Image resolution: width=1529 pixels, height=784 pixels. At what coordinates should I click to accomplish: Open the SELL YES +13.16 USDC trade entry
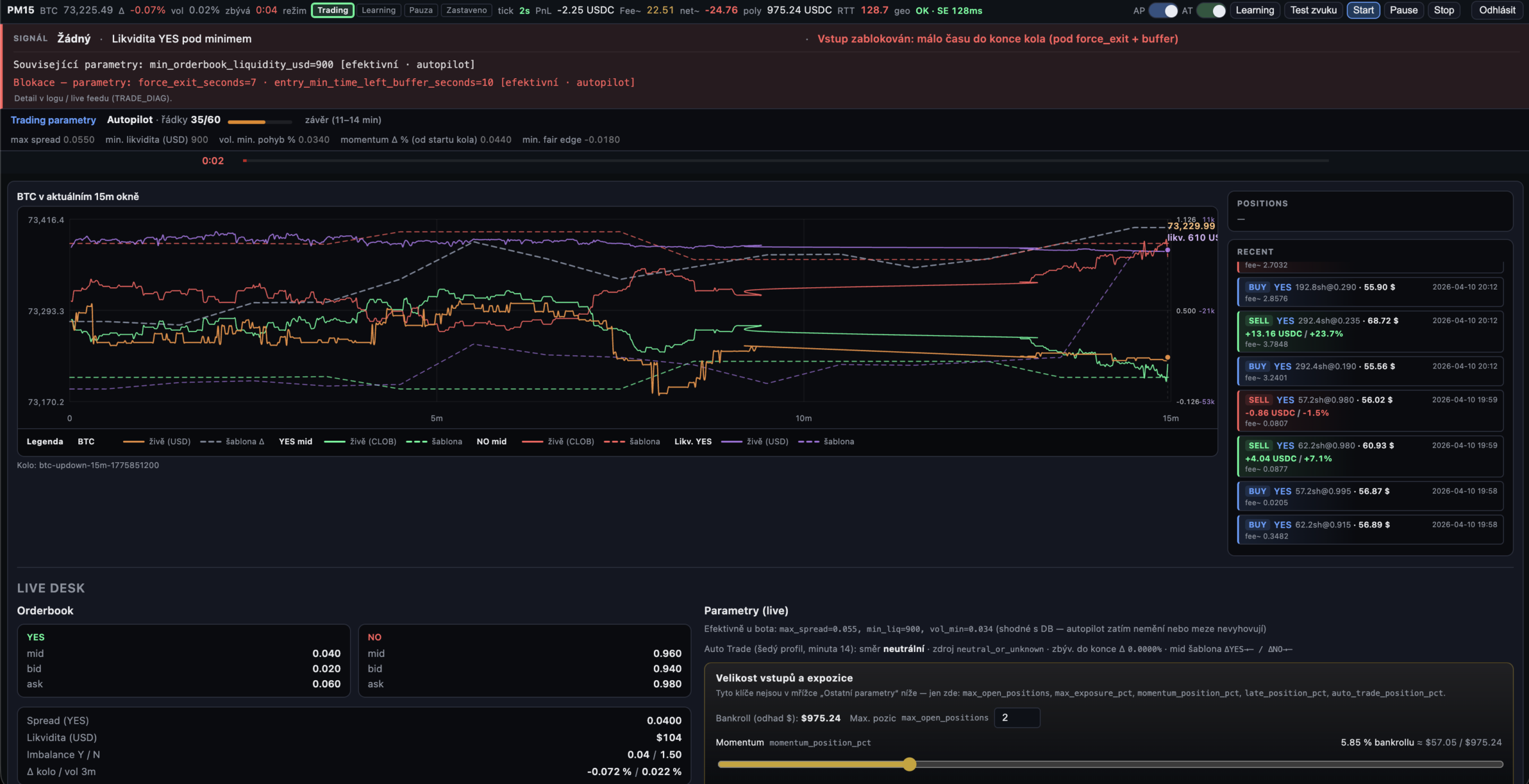pos(1370,332)
